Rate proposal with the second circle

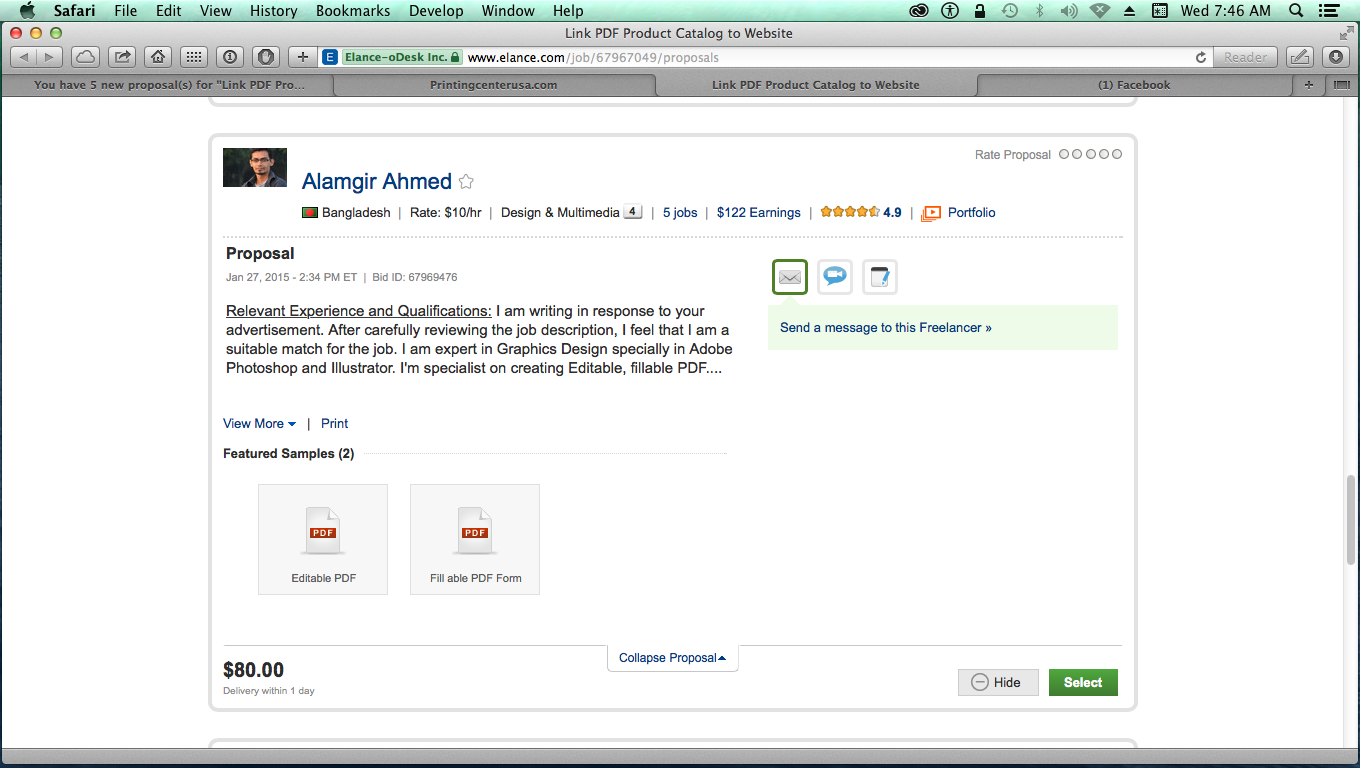pos(1077,154)
